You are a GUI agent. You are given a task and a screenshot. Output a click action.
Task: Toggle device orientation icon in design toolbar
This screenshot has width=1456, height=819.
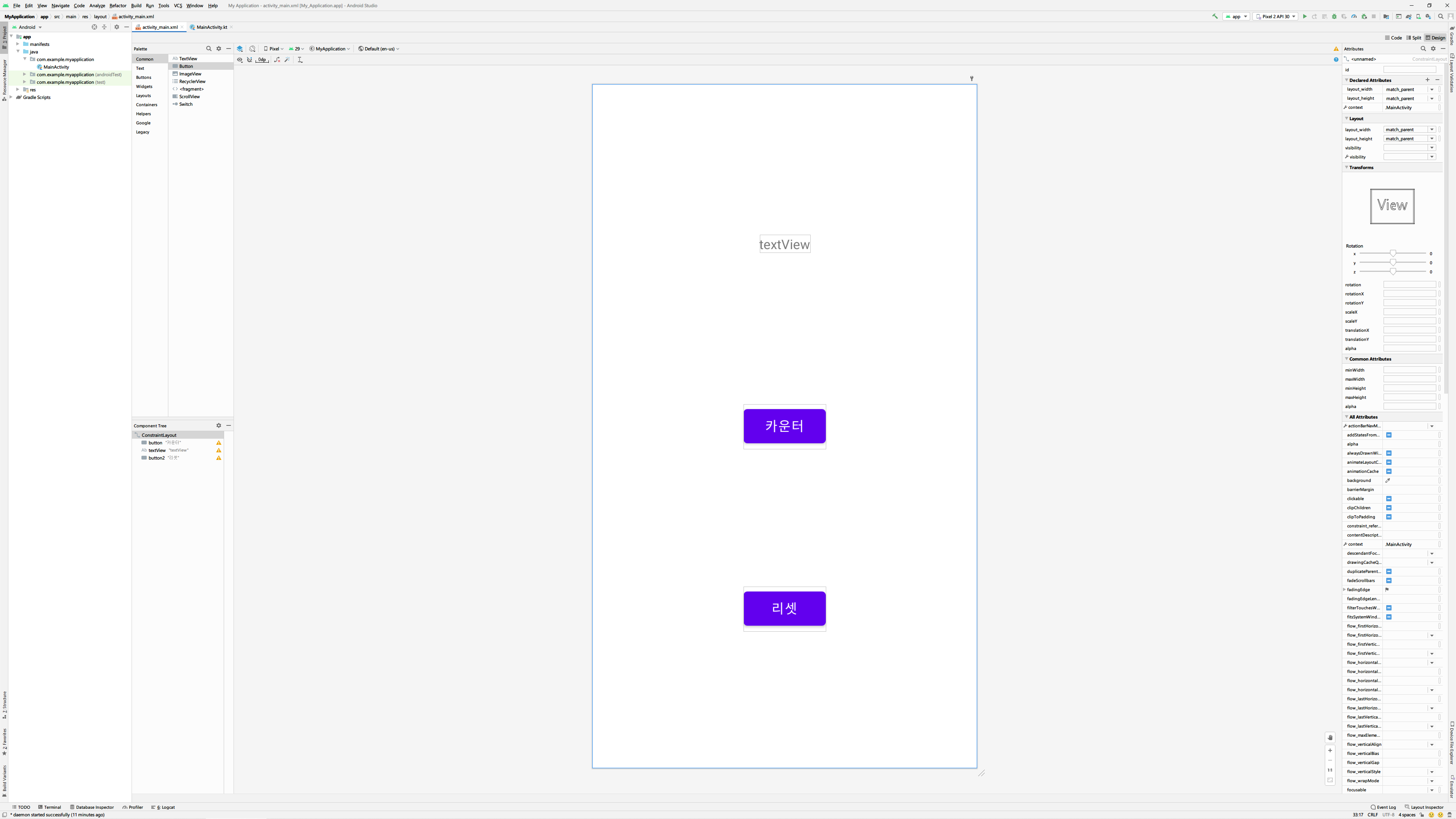pyautogui.click(x=252, y=49)
